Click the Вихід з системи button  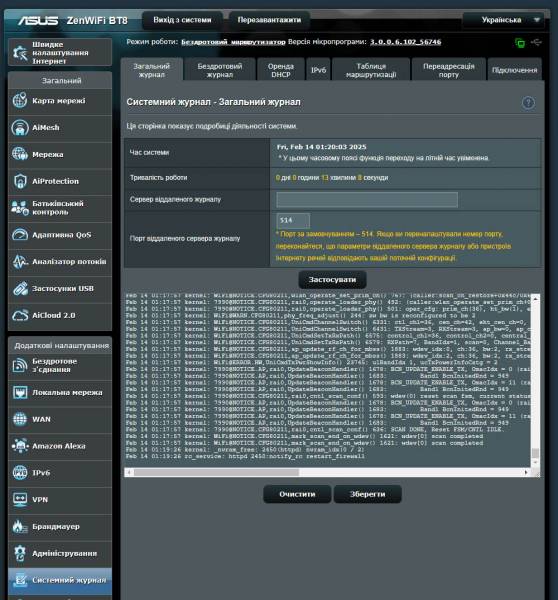click(182, 20)
